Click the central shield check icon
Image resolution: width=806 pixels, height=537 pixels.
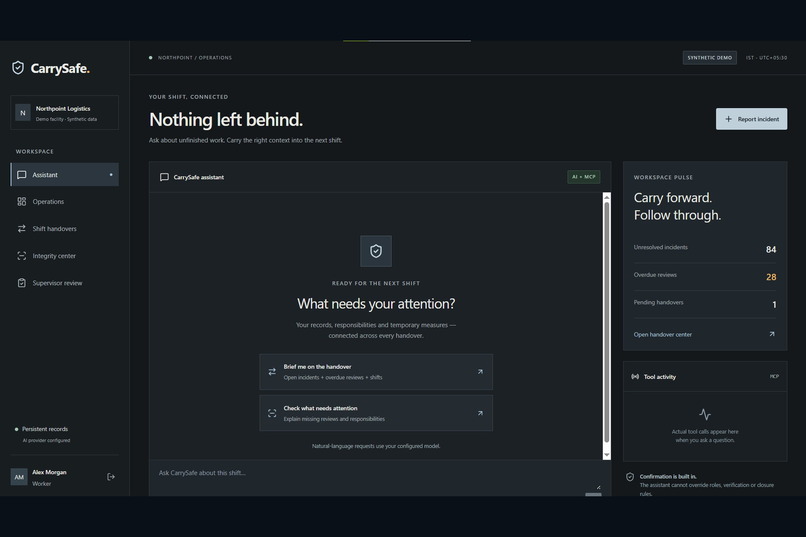point(376,251)
